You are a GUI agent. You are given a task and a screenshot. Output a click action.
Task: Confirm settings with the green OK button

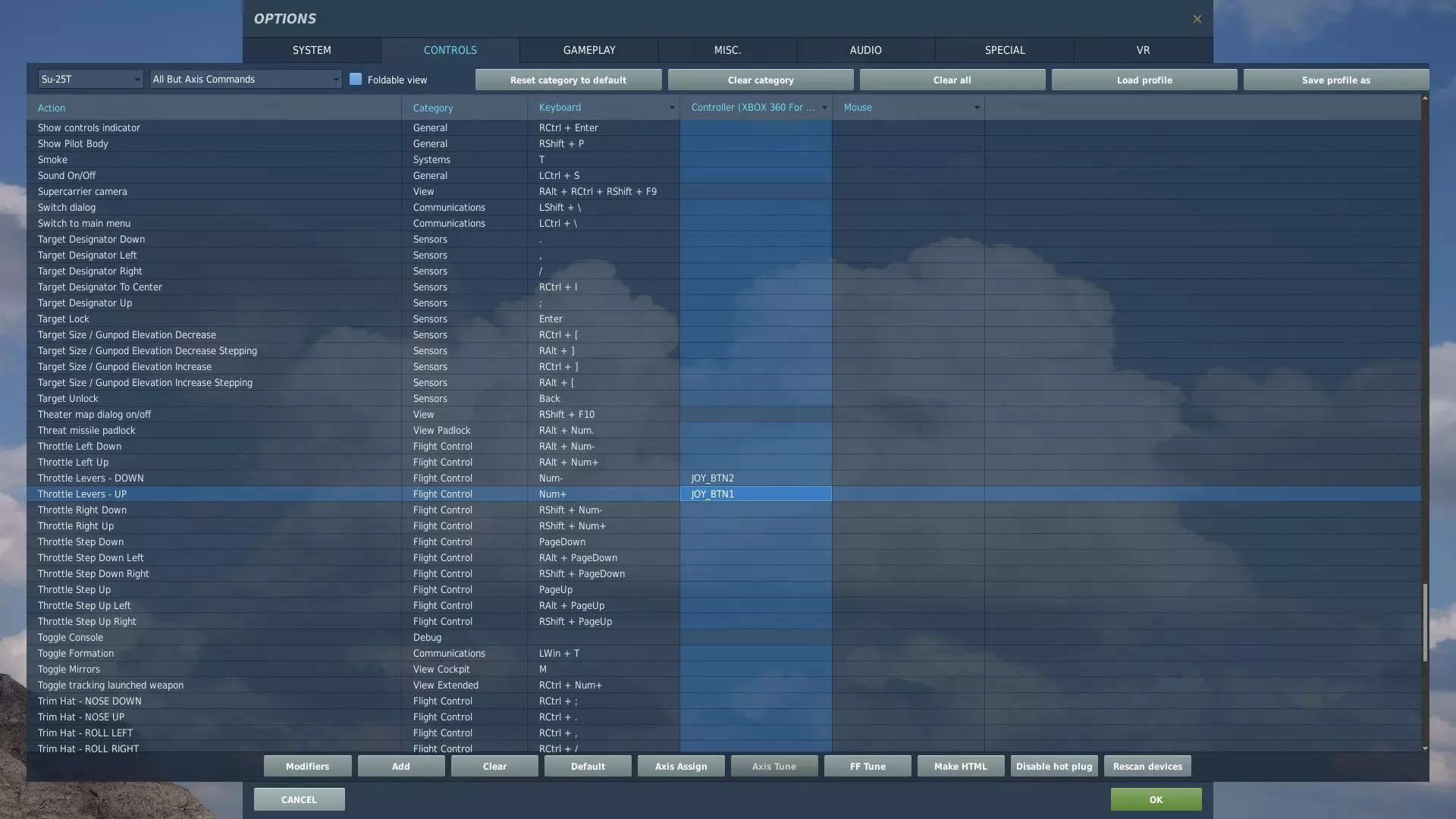(x=1156, y=799)
